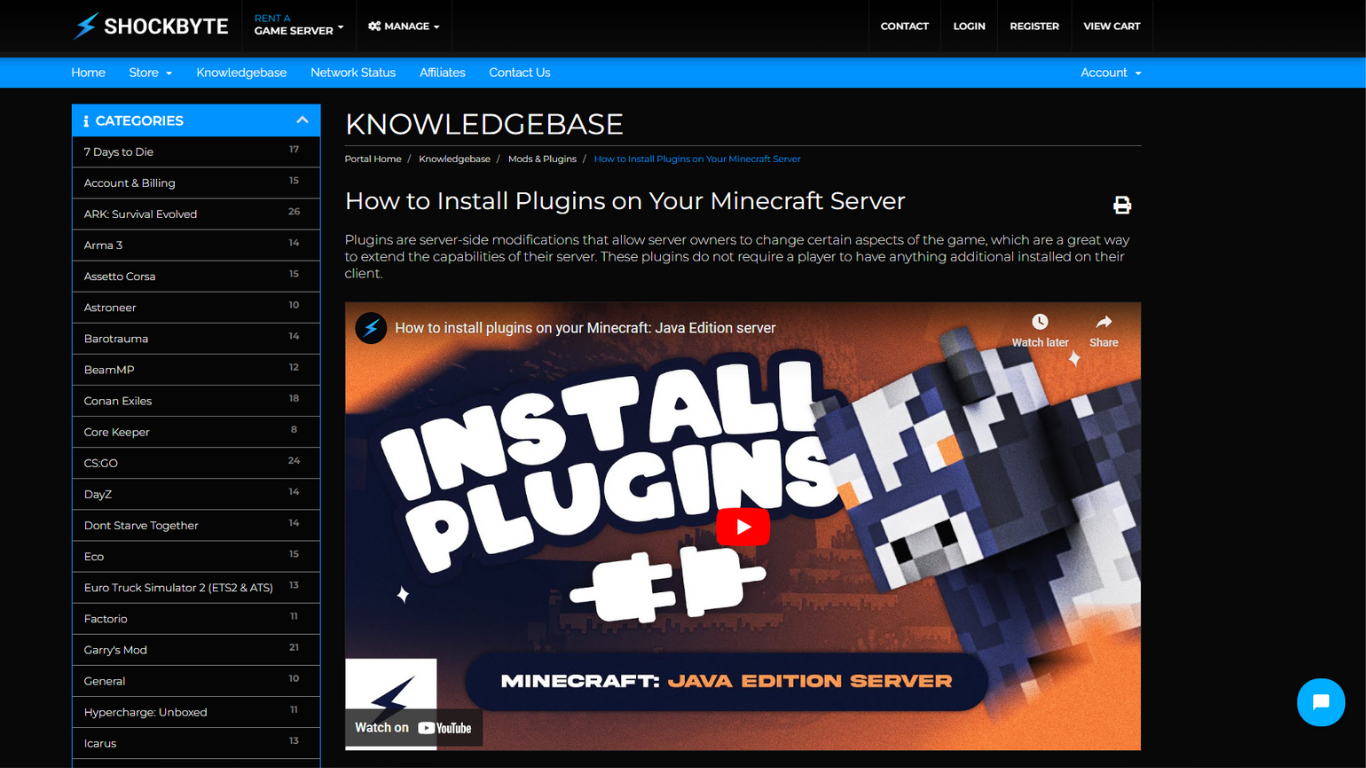Image resolution: width=1366 pixels, height=768 pixels.
Task: Select the General category
Action: [x=196, y=679]
